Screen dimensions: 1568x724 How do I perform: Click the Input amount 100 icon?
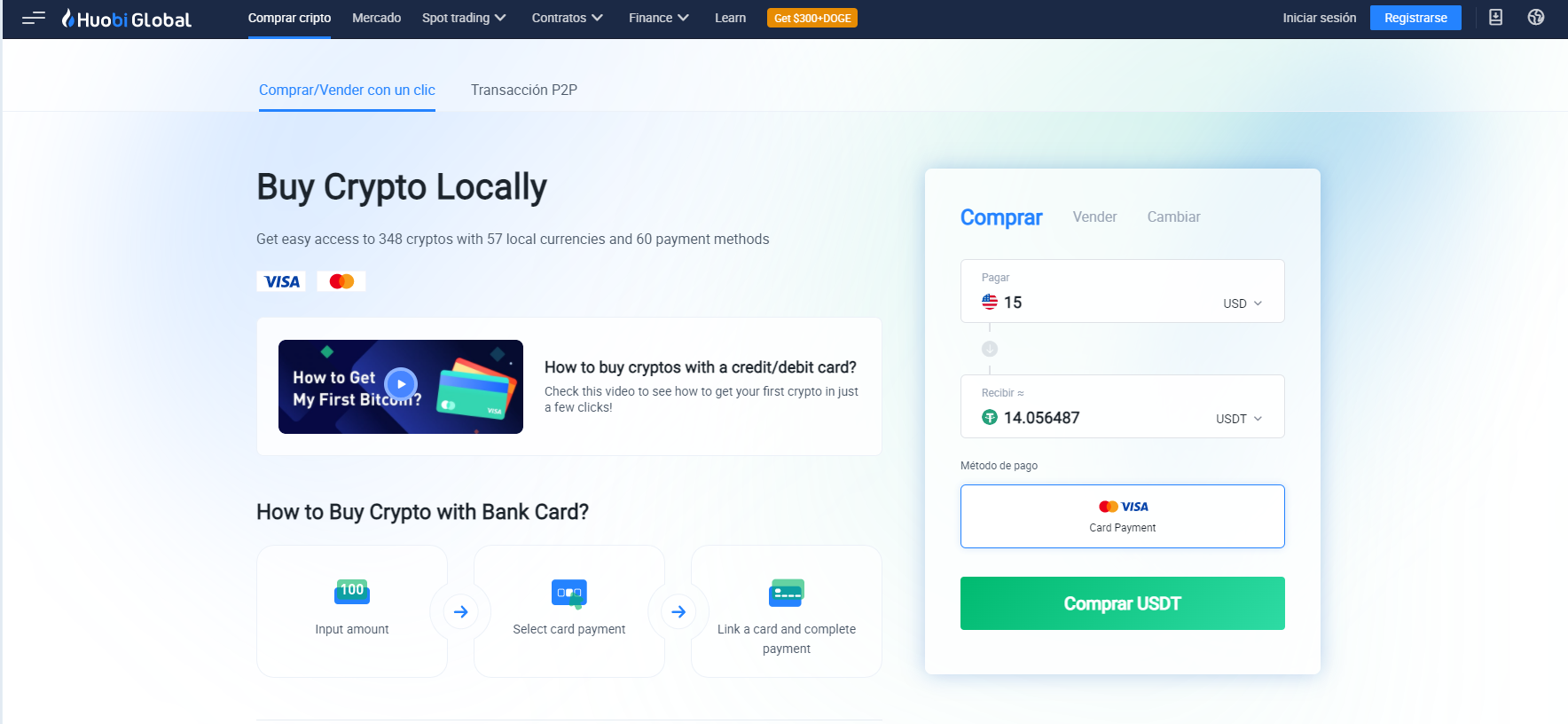coord(352,592)
